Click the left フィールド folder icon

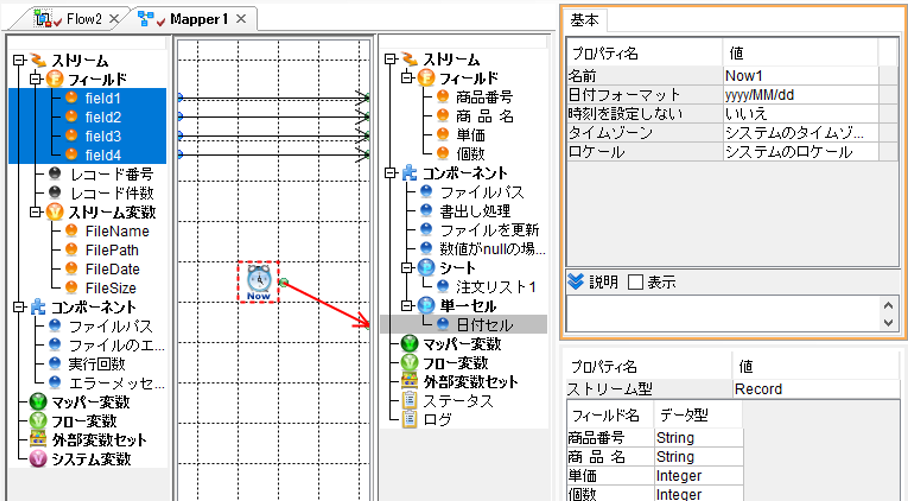54,79
